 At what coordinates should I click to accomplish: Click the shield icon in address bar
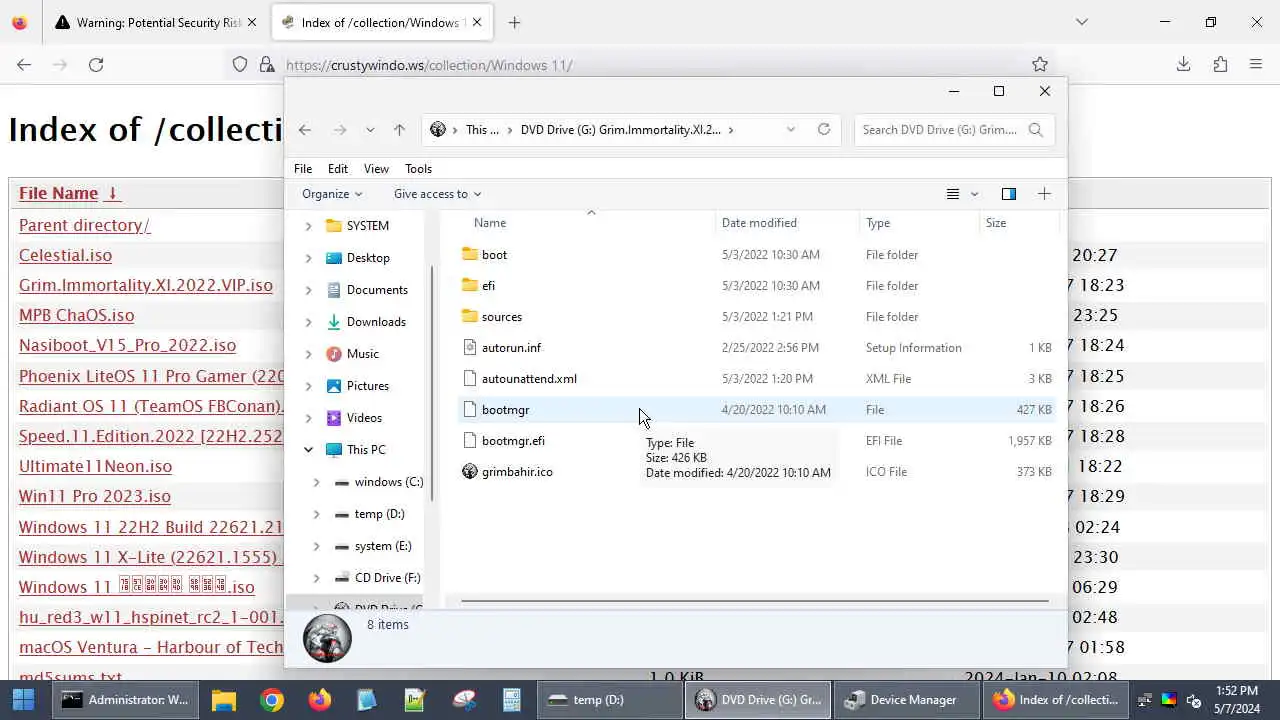pos(240,64)
